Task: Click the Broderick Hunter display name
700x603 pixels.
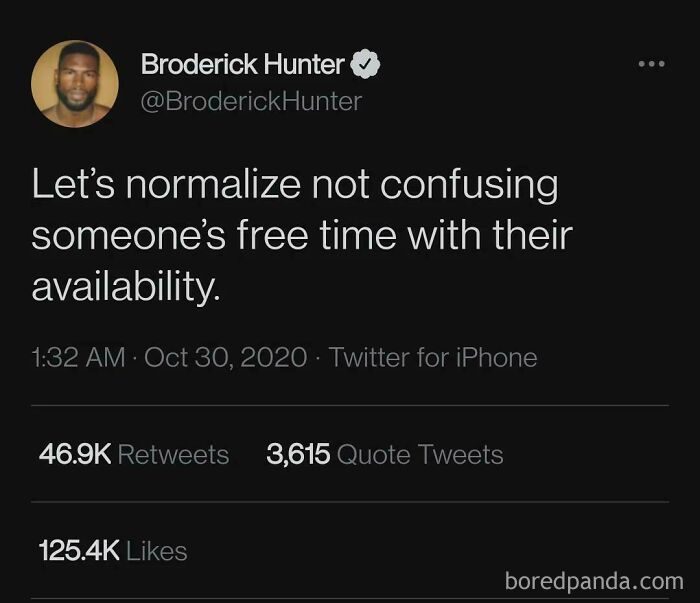Action: (243, 66)
